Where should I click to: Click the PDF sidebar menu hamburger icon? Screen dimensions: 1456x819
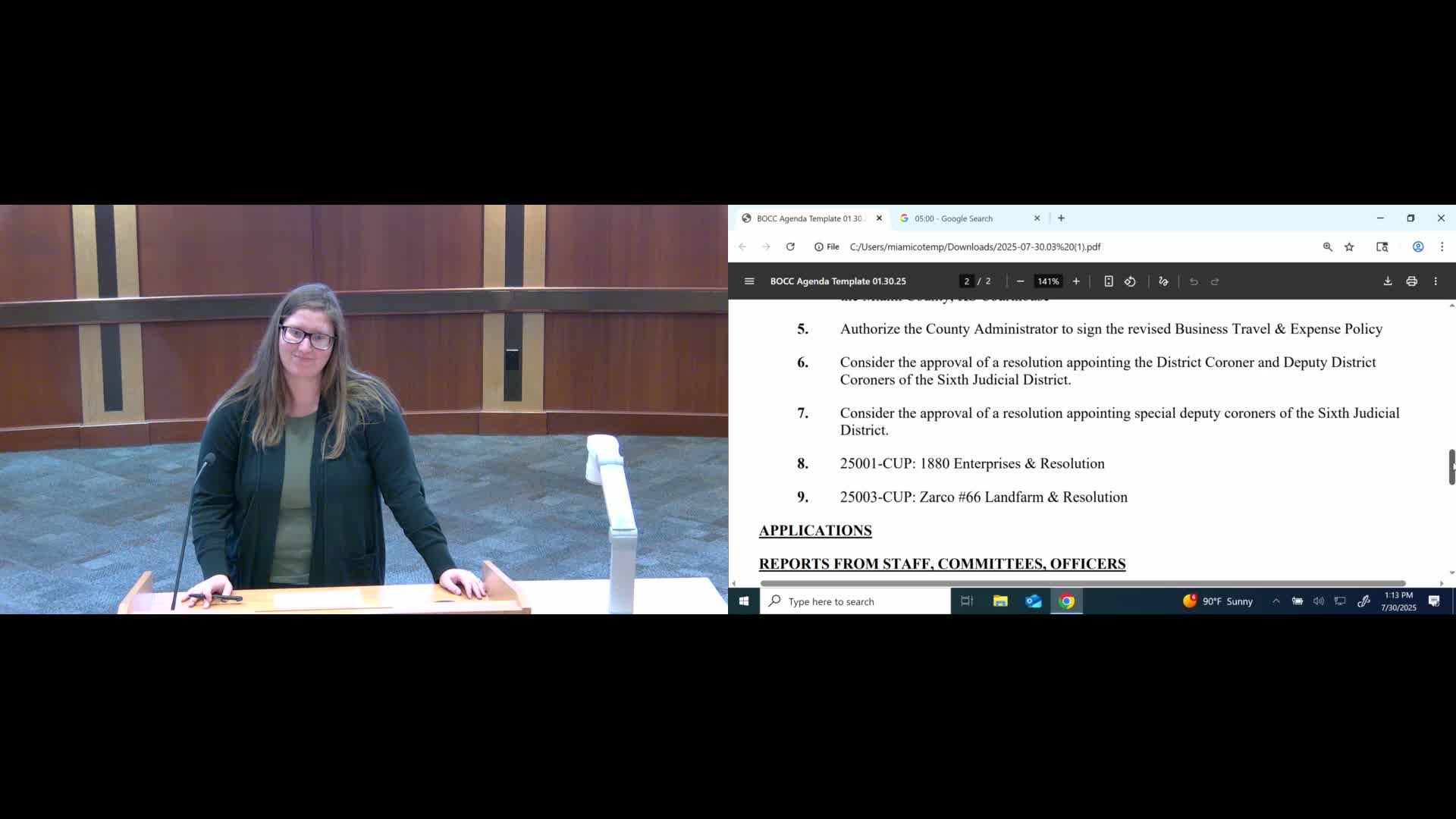coord(749,281)
